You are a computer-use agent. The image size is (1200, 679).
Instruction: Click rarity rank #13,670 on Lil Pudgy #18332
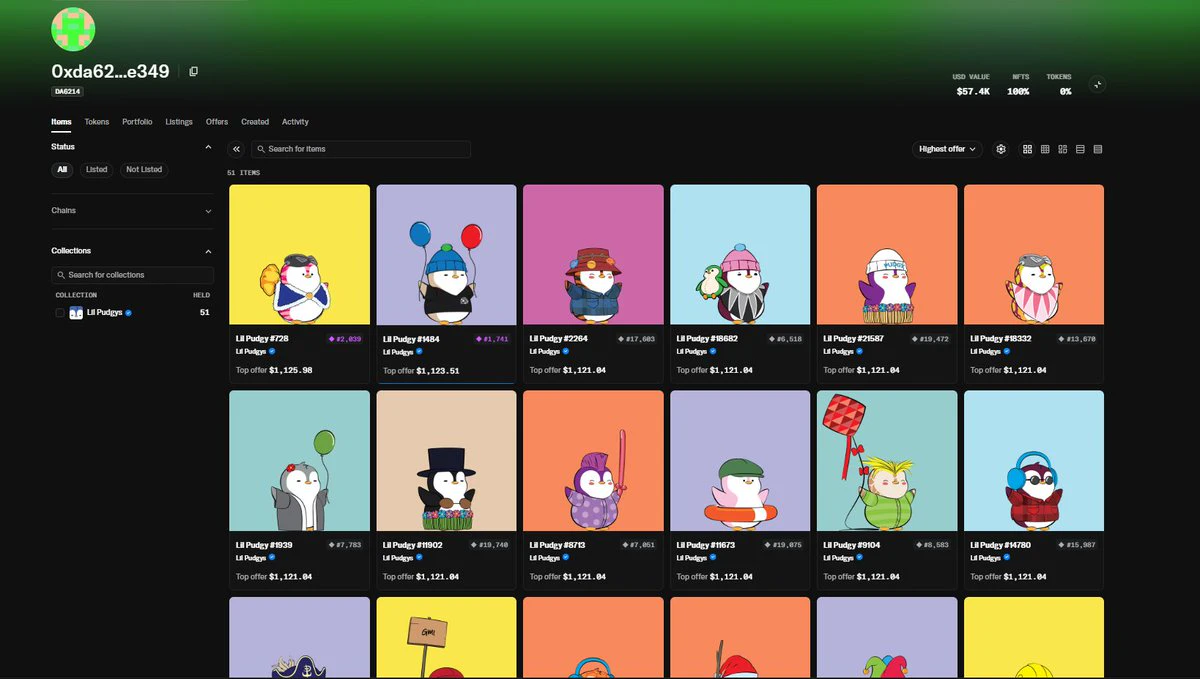pyautogui.click(x=1077, y=339)
